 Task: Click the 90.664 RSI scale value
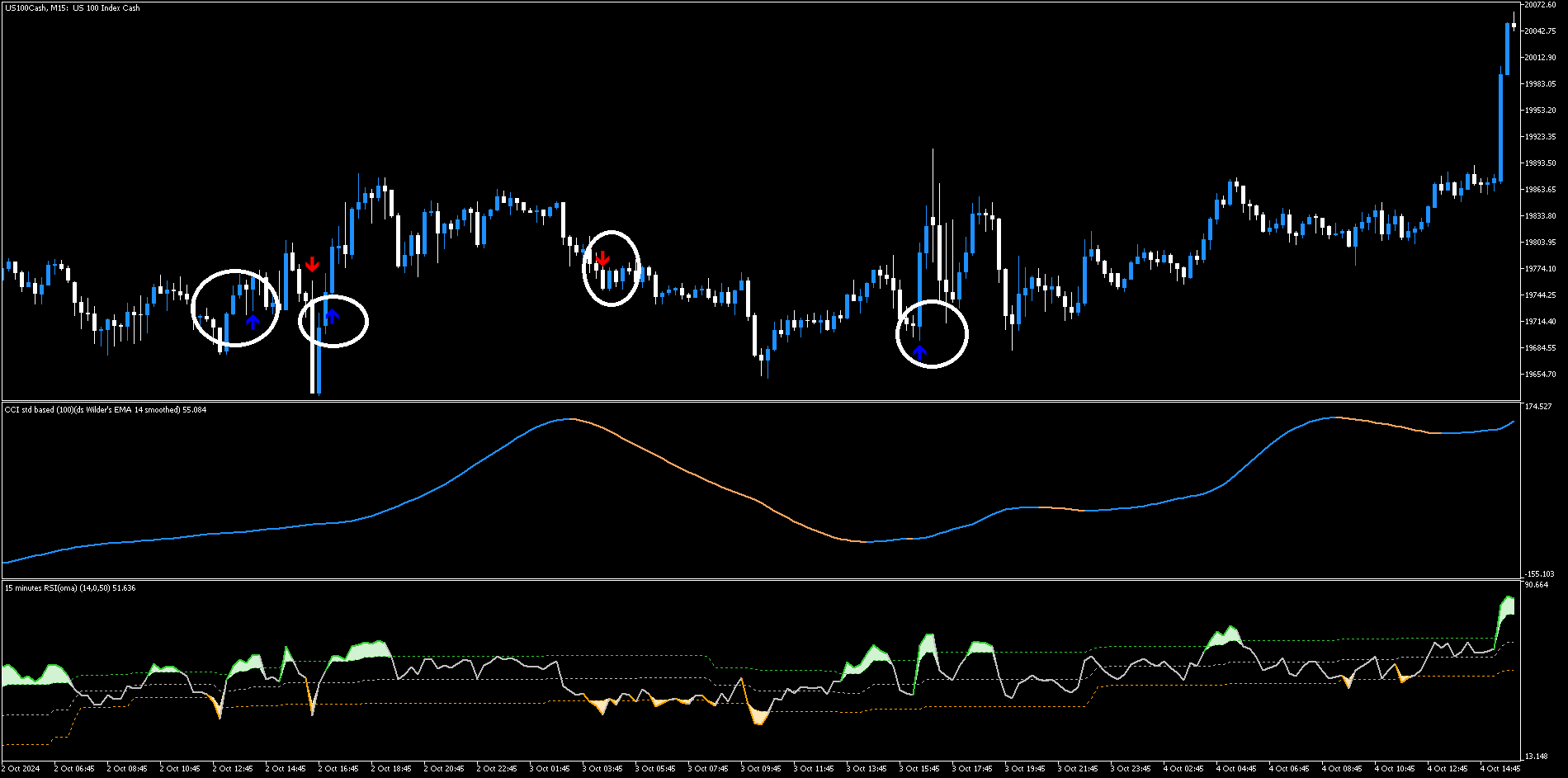pos(1537,585)
